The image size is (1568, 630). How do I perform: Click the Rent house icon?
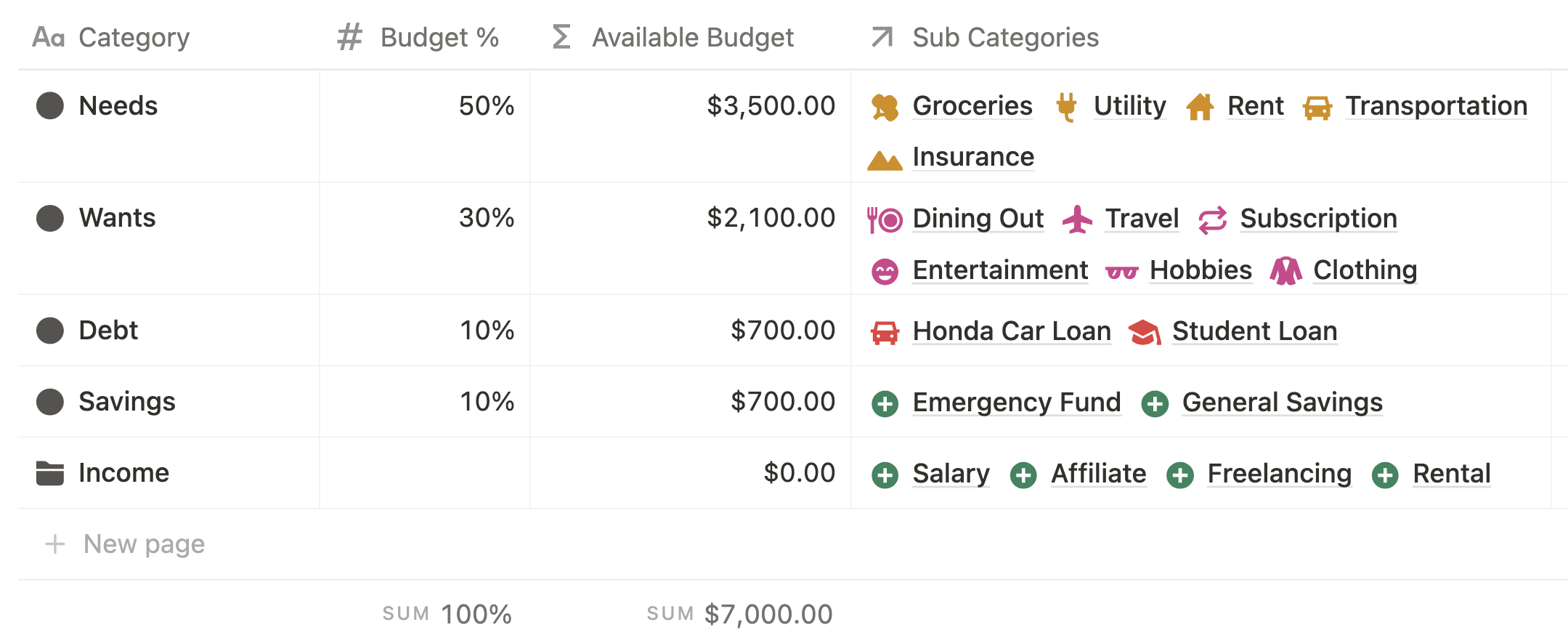click(x=1200, y=107)
